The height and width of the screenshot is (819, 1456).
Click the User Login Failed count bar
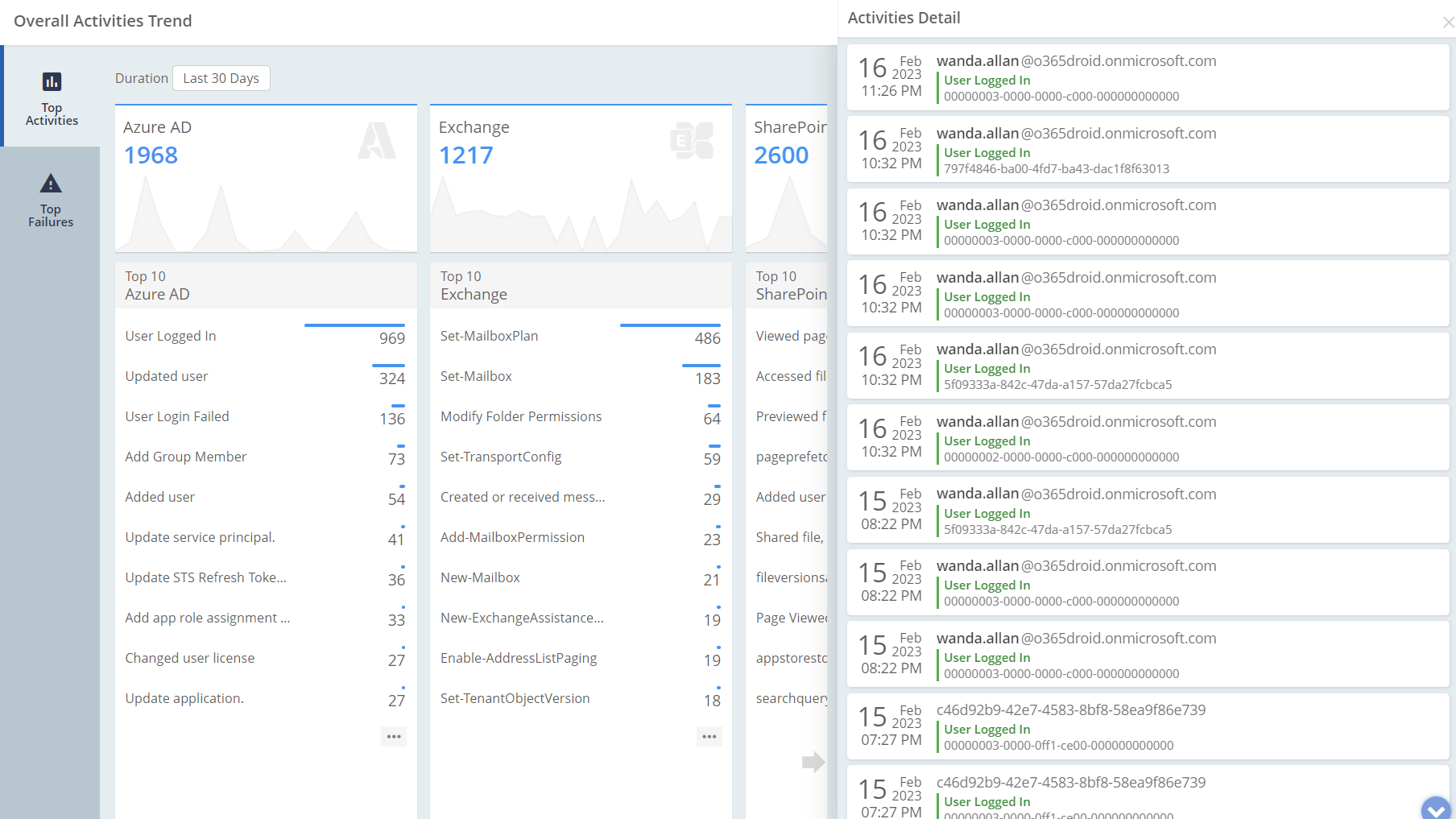tap(398, 406)
